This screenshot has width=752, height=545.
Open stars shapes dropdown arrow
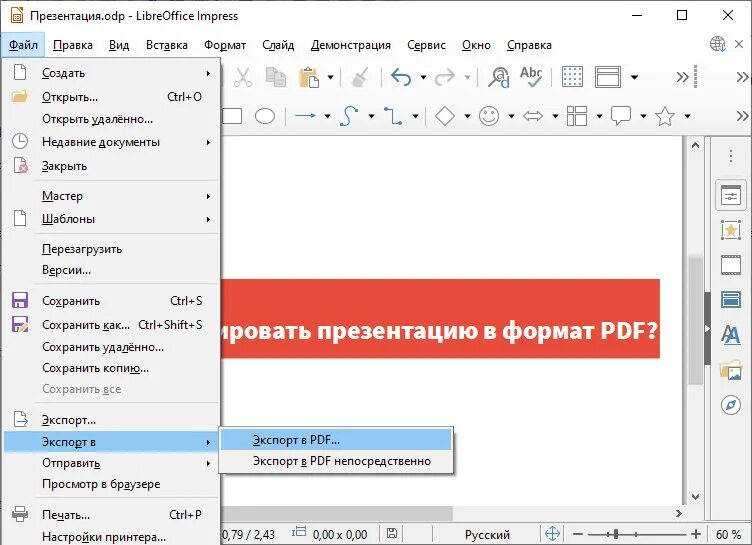pos(687,116)
